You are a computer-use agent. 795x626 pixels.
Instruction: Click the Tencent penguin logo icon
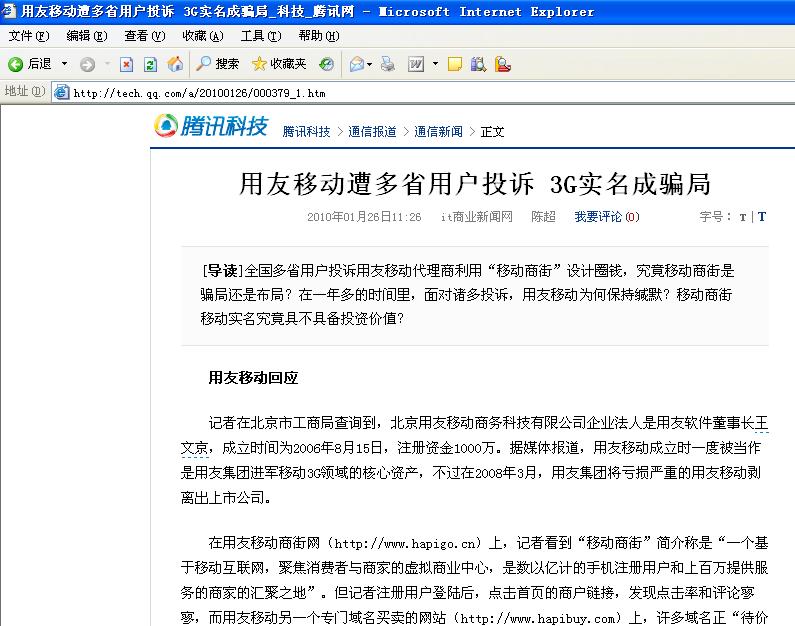(166, 125)
